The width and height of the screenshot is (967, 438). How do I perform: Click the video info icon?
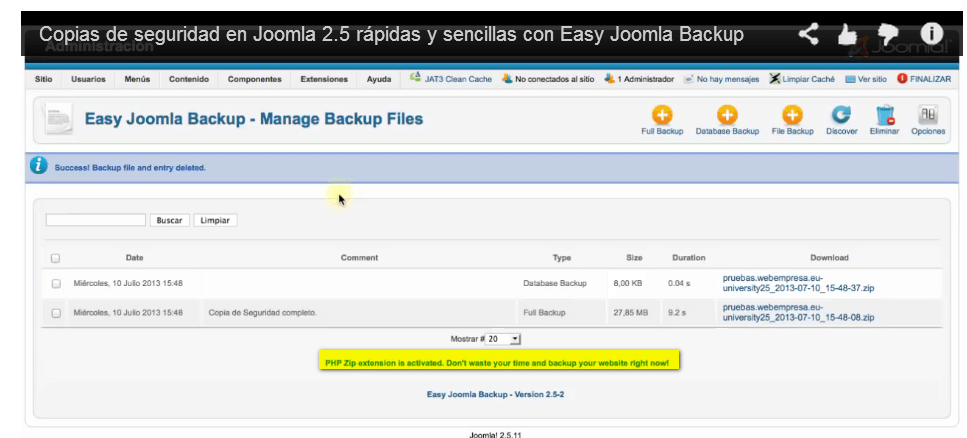click(932, 35)
